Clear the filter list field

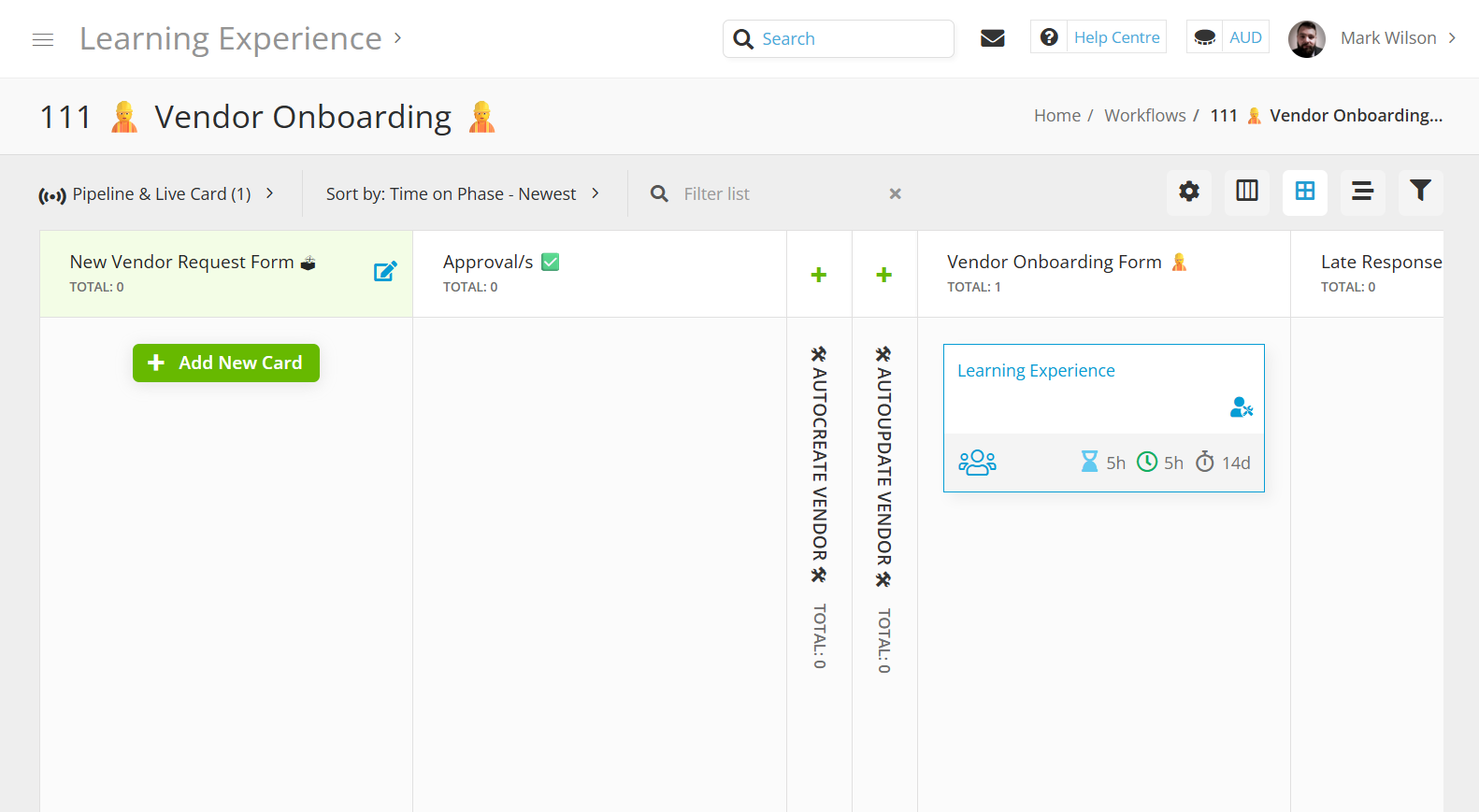click(895, 194)
